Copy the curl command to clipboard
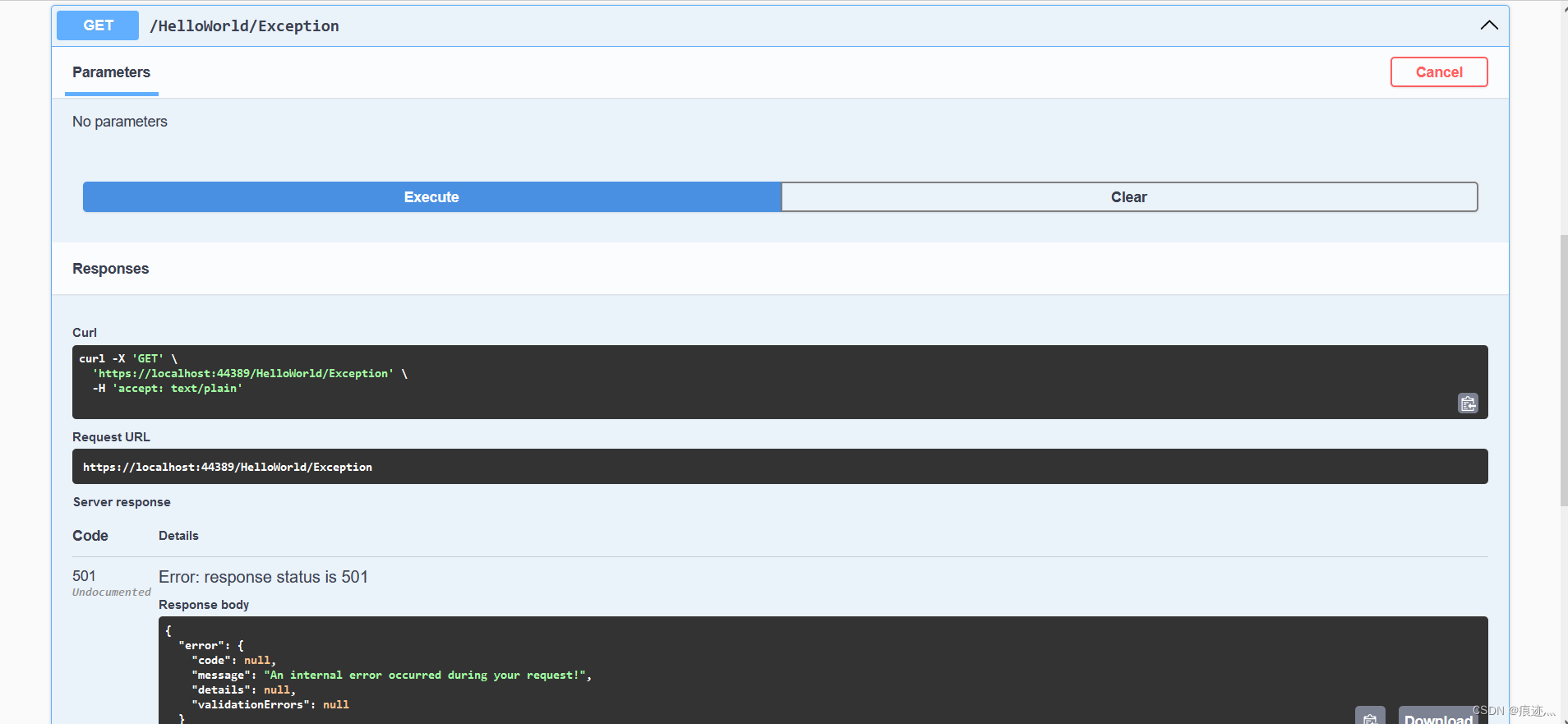This screenshot has height=724, width=1568. point(1468,404)
